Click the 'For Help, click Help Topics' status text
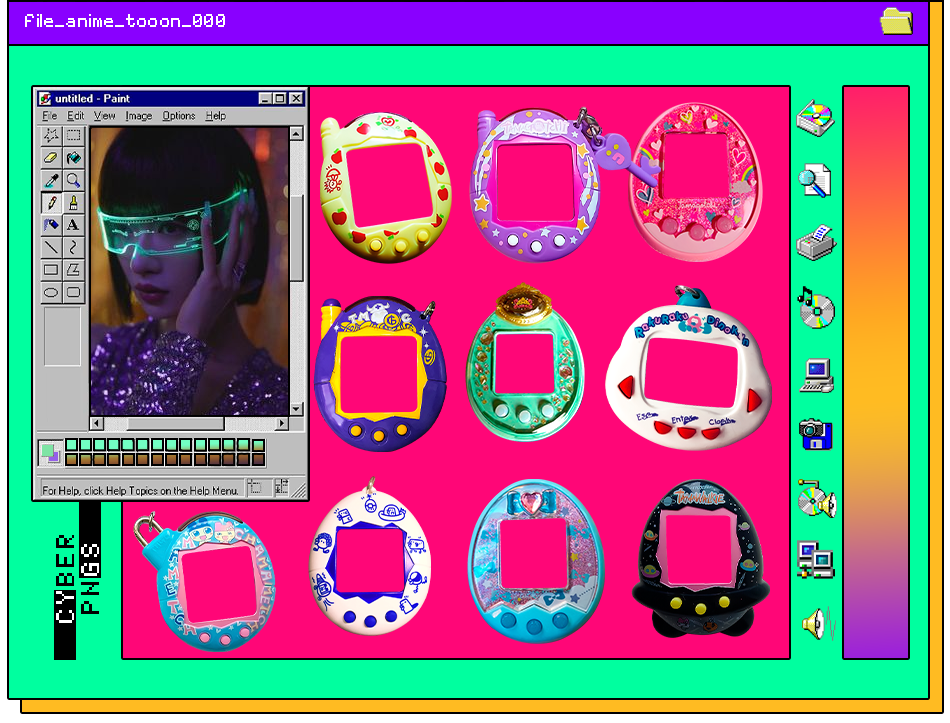Image resolution: width=950 pixels, height=723 pixels. pos(140,490)
